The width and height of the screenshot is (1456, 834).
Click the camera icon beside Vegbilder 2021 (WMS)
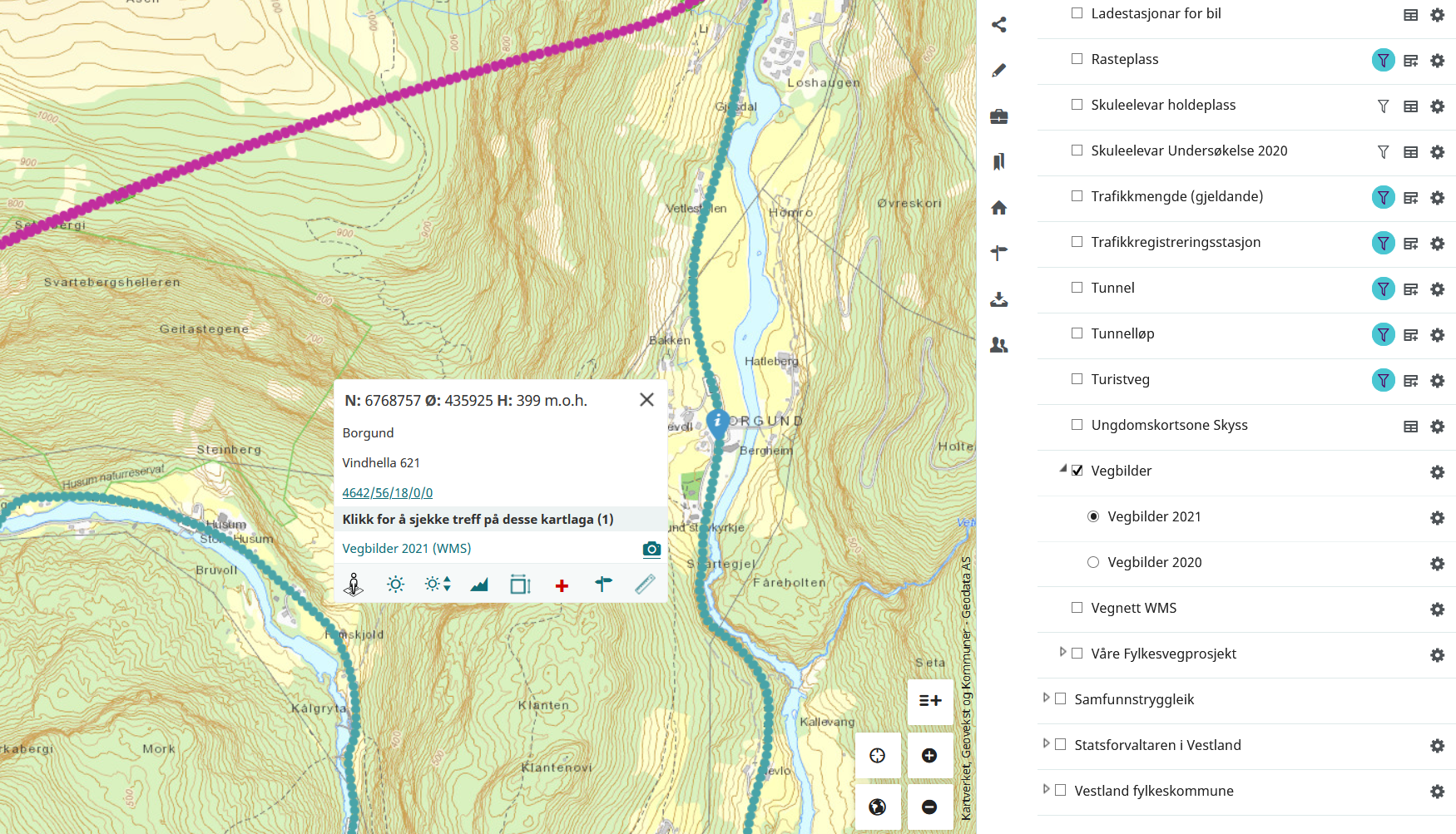[x=651, y=549]
